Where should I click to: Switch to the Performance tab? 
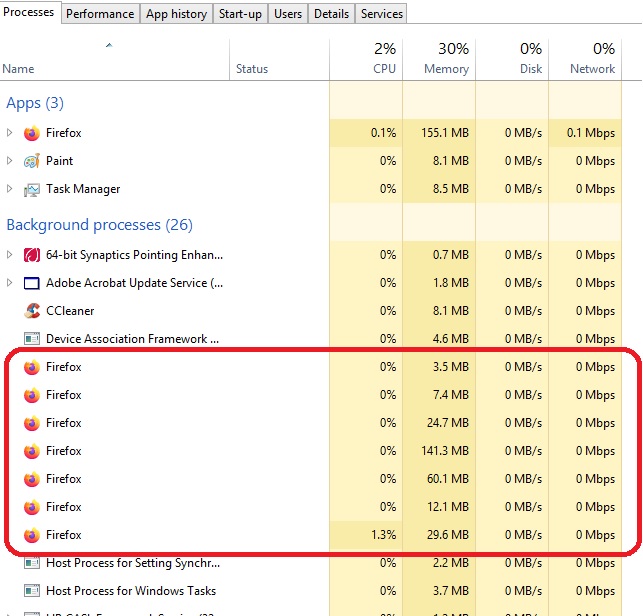100,14
